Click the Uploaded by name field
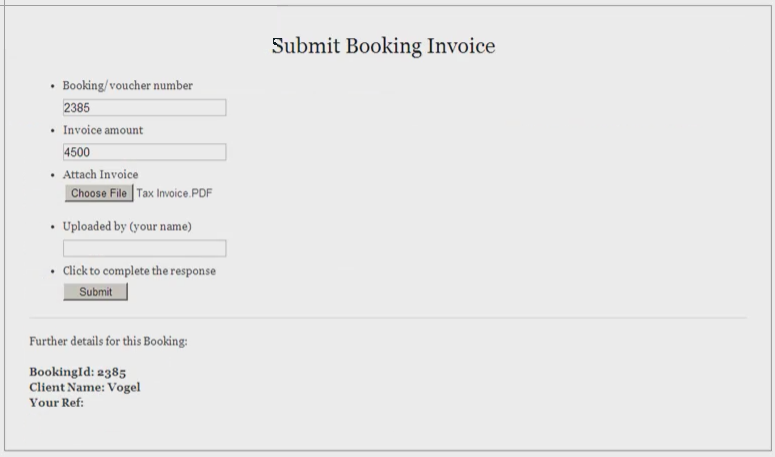775x457 pixels. 144,248
